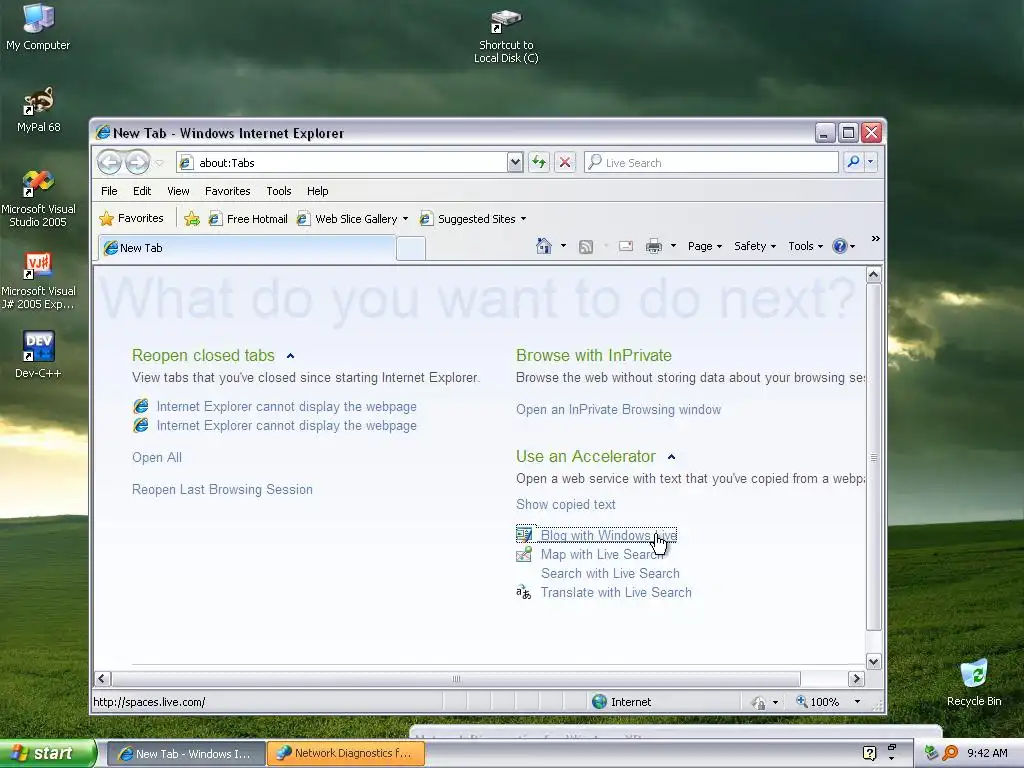Open the zoom level 100% dropdown
The image size is (1024, 768).
tap(857, 702)
